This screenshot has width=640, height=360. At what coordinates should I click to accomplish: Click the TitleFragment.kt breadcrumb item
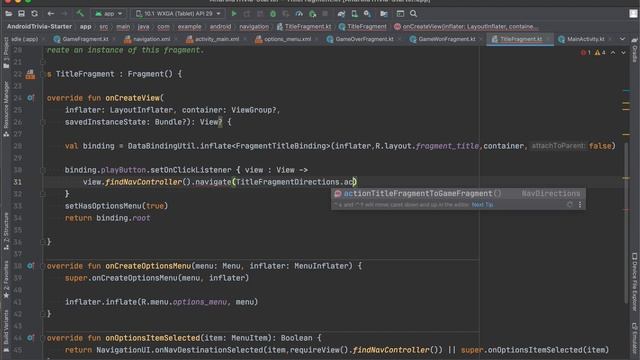304,27
